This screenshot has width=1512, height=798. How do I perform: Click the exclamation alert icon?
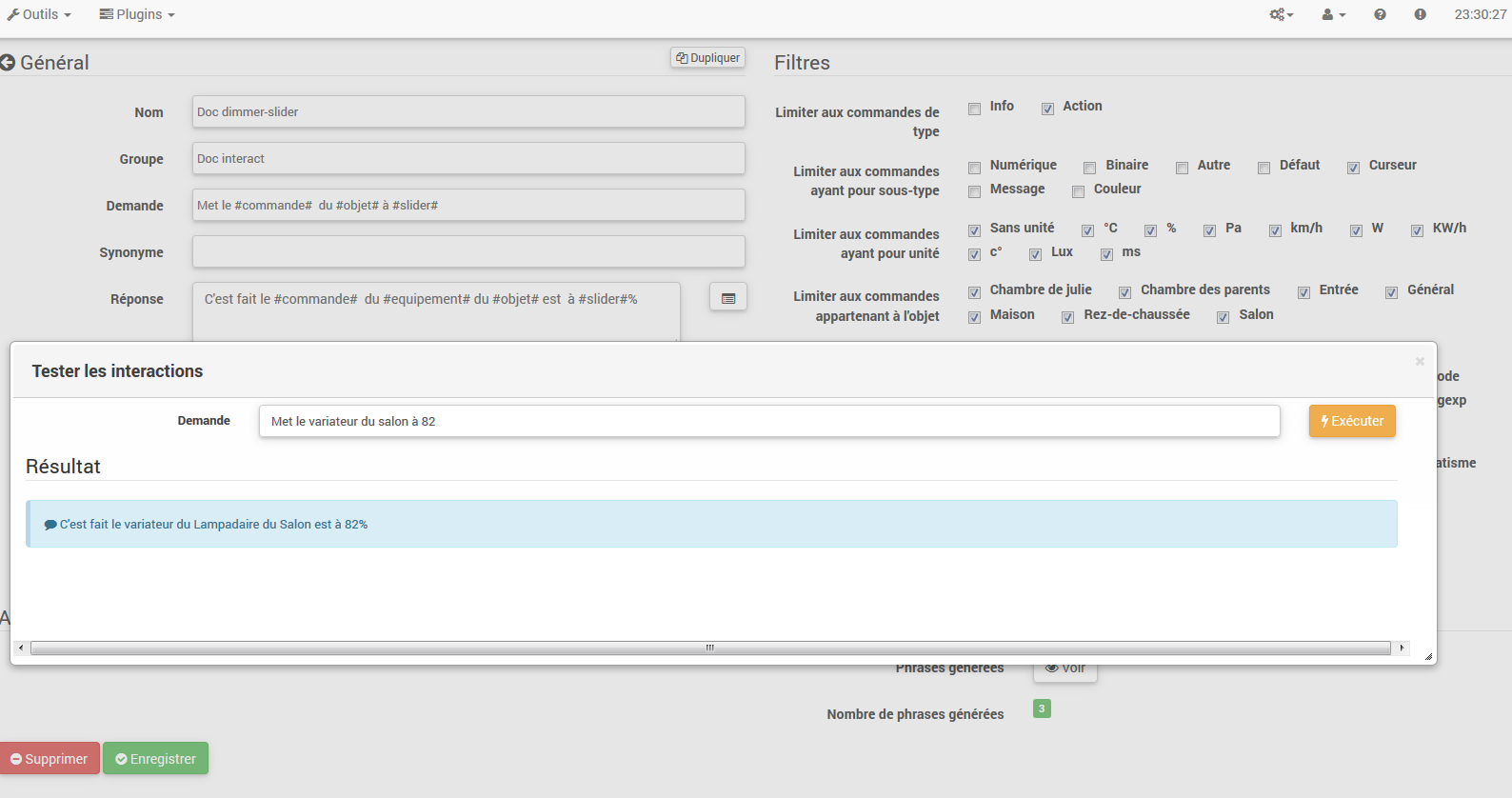1420,14
